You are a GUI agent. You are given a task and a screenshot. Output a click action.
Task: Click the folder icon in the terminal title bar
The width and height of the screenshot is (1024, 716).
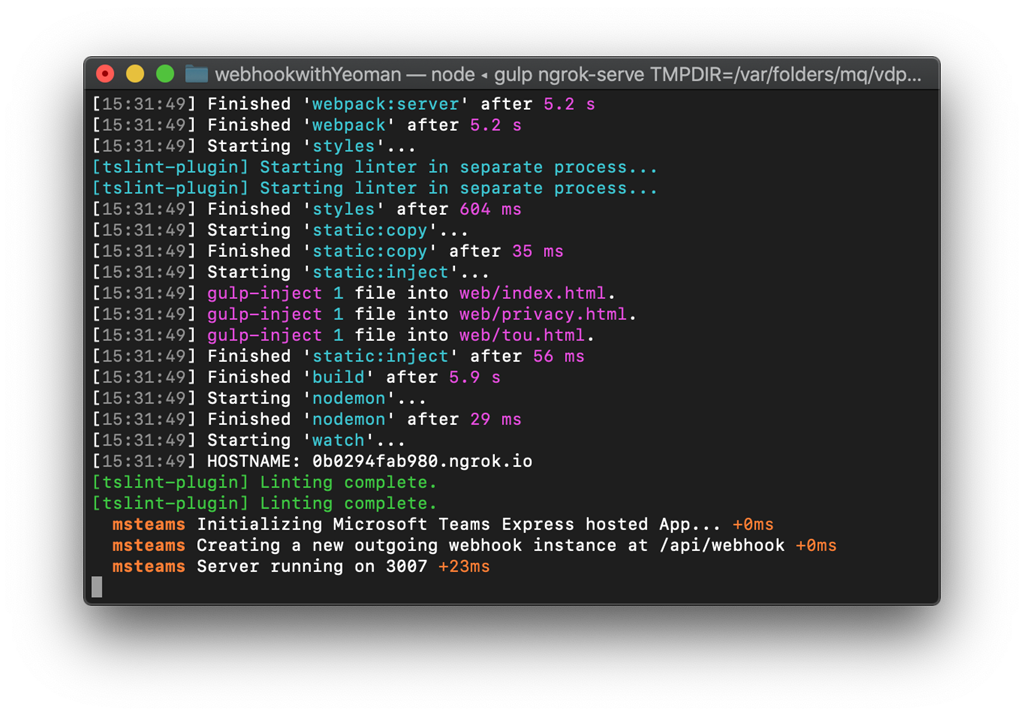(x=196, y=73)
